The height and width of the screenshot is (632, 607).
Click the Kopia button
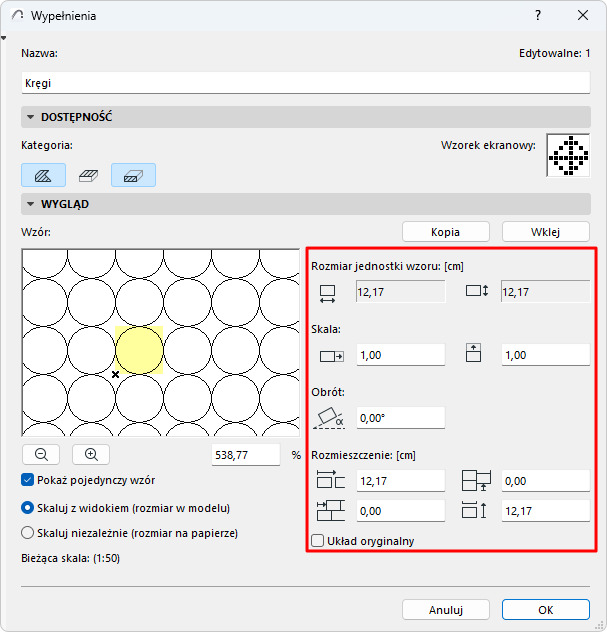pos(446,232)
